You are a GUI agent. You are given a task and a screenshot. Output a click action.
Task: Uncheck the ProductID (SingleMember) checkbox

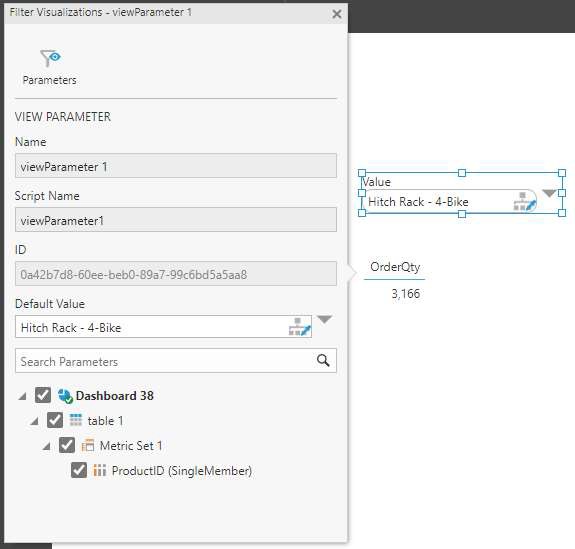79,470
